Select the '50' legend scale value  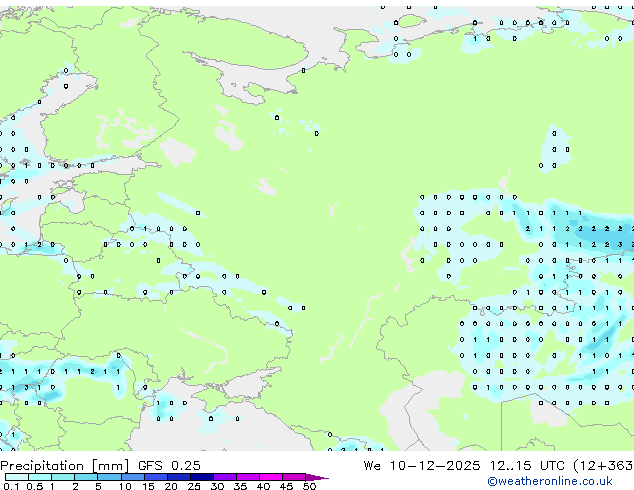(x=309, y=486)
